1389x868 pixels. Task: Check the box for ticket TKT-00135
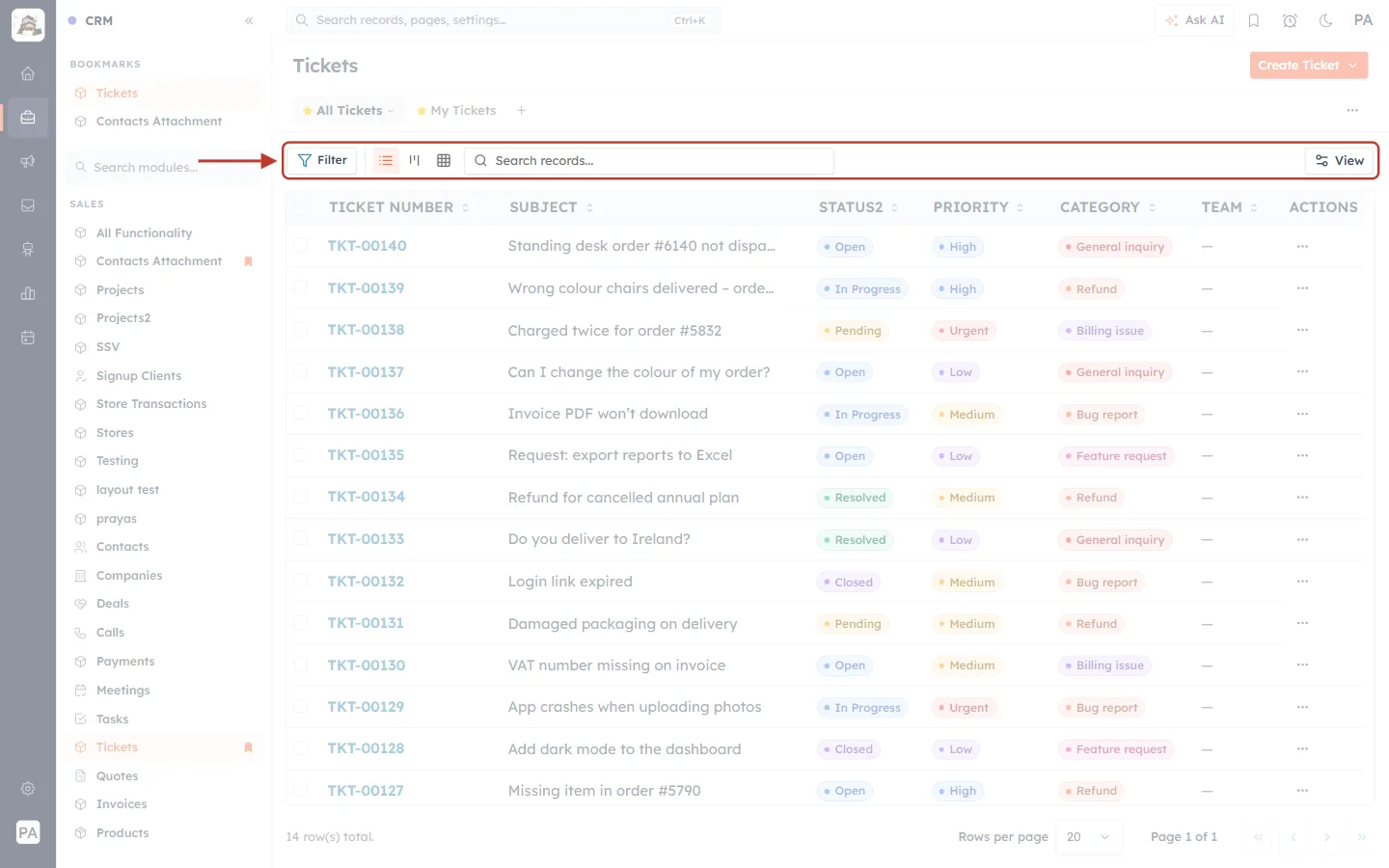tap(301, 455)
